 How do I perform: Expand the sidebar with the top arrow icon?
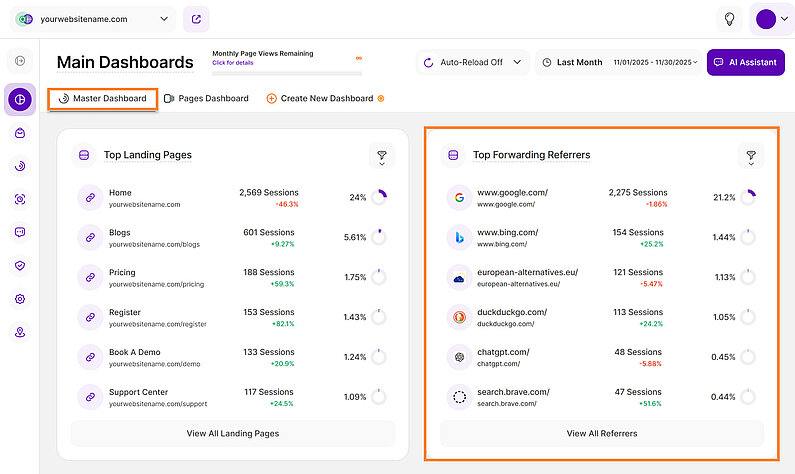(x=20, y=62)
